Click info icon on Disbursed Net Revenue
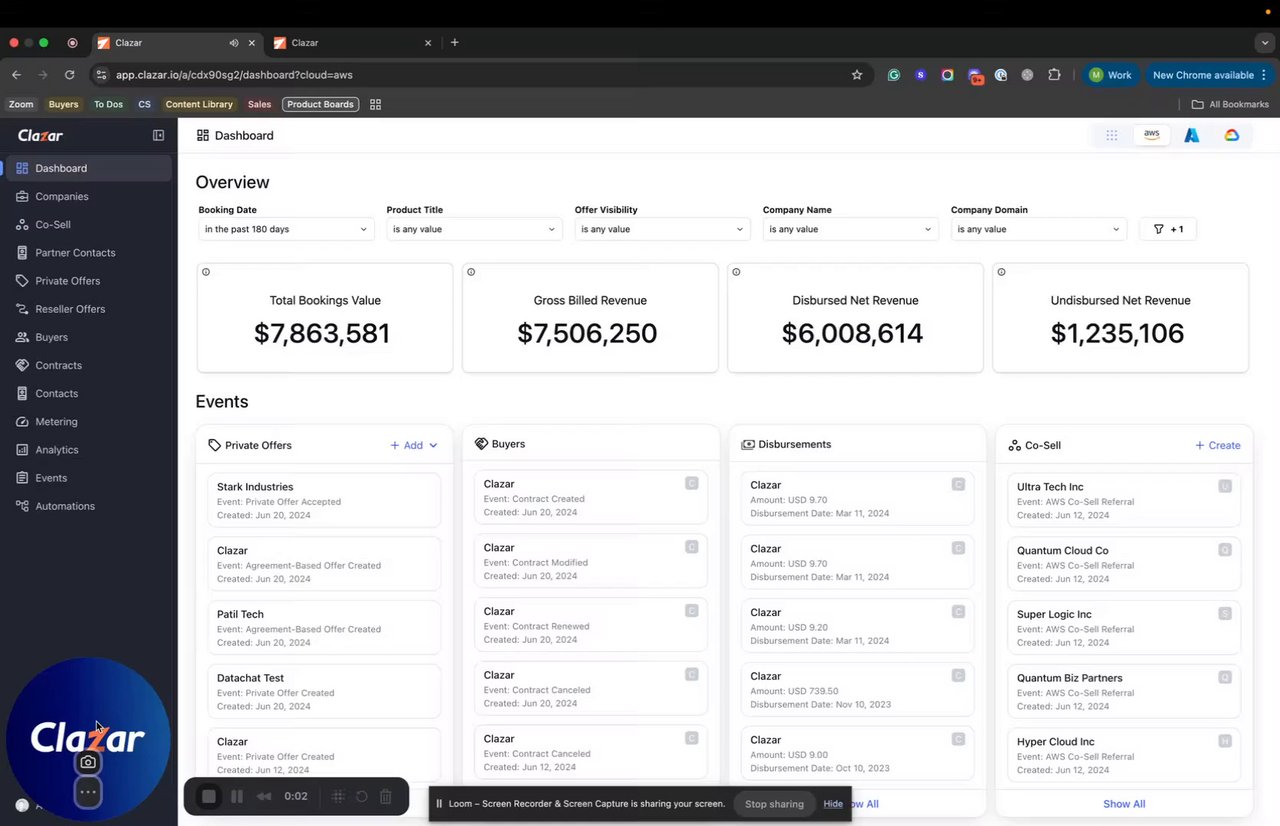 (x=736, y=272)
